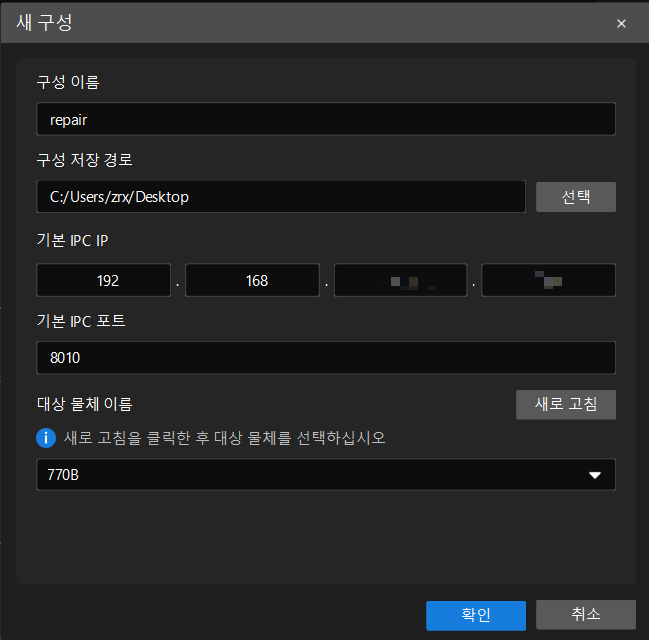Screen dimensions: 649x640
Task: Click the 구성 저장 경로 label
Action: coord(84,160)
